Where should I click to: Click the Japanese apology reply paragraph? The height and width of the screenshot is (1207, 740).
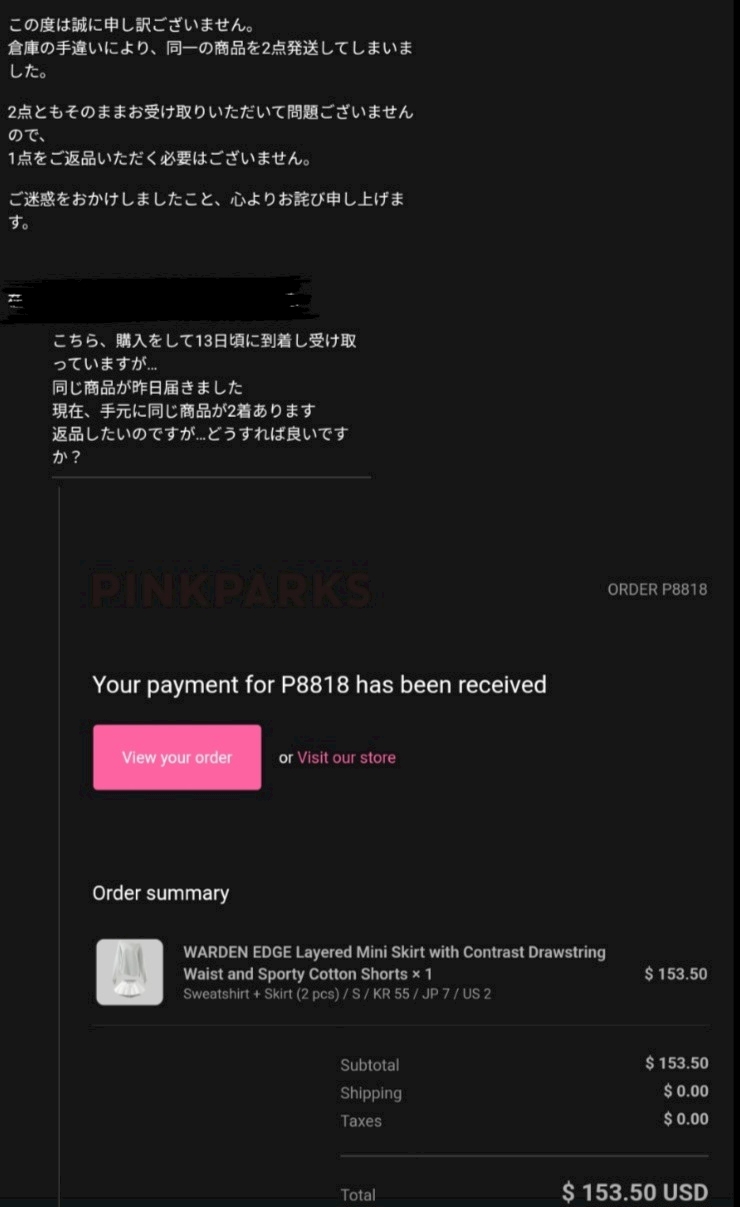[x=210, y=123]
